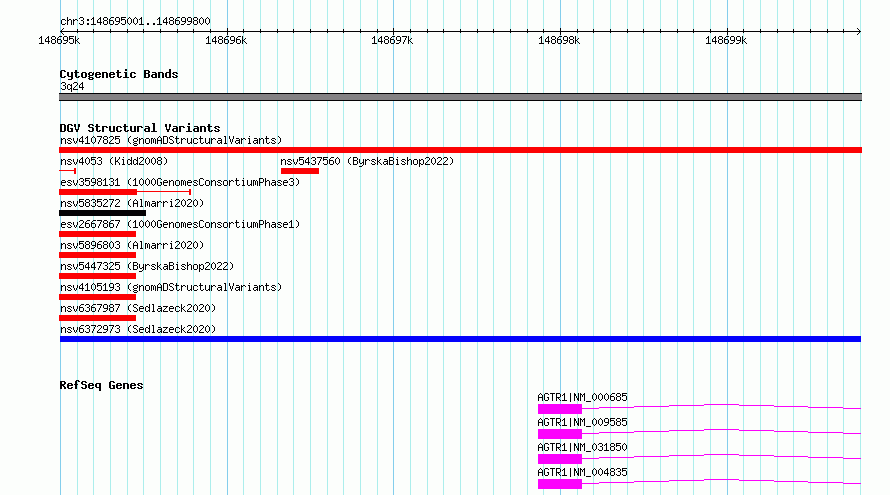Open variant nsv5896803 (Almarri2020) label
890x495 pixels.
(x=132, y=245)
